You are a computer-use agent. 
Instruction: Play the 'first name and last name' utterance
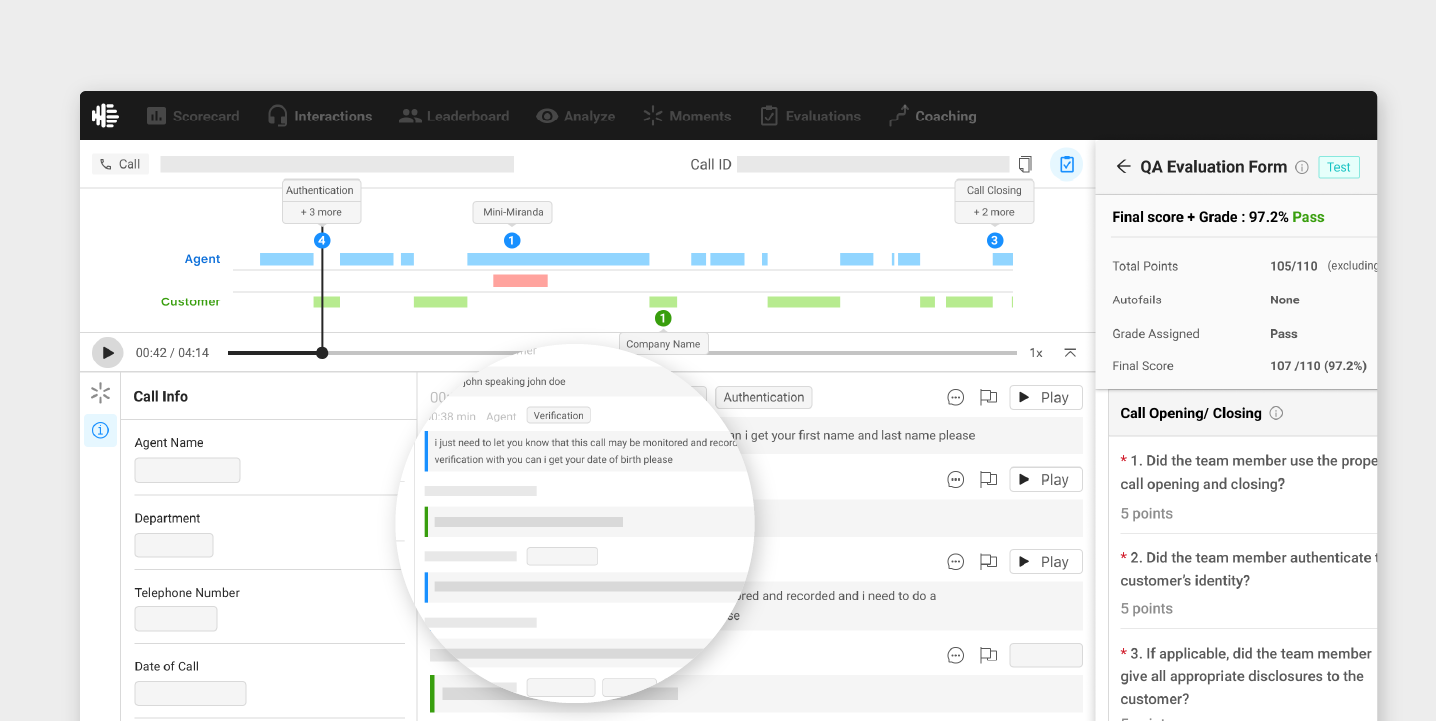1046,397
